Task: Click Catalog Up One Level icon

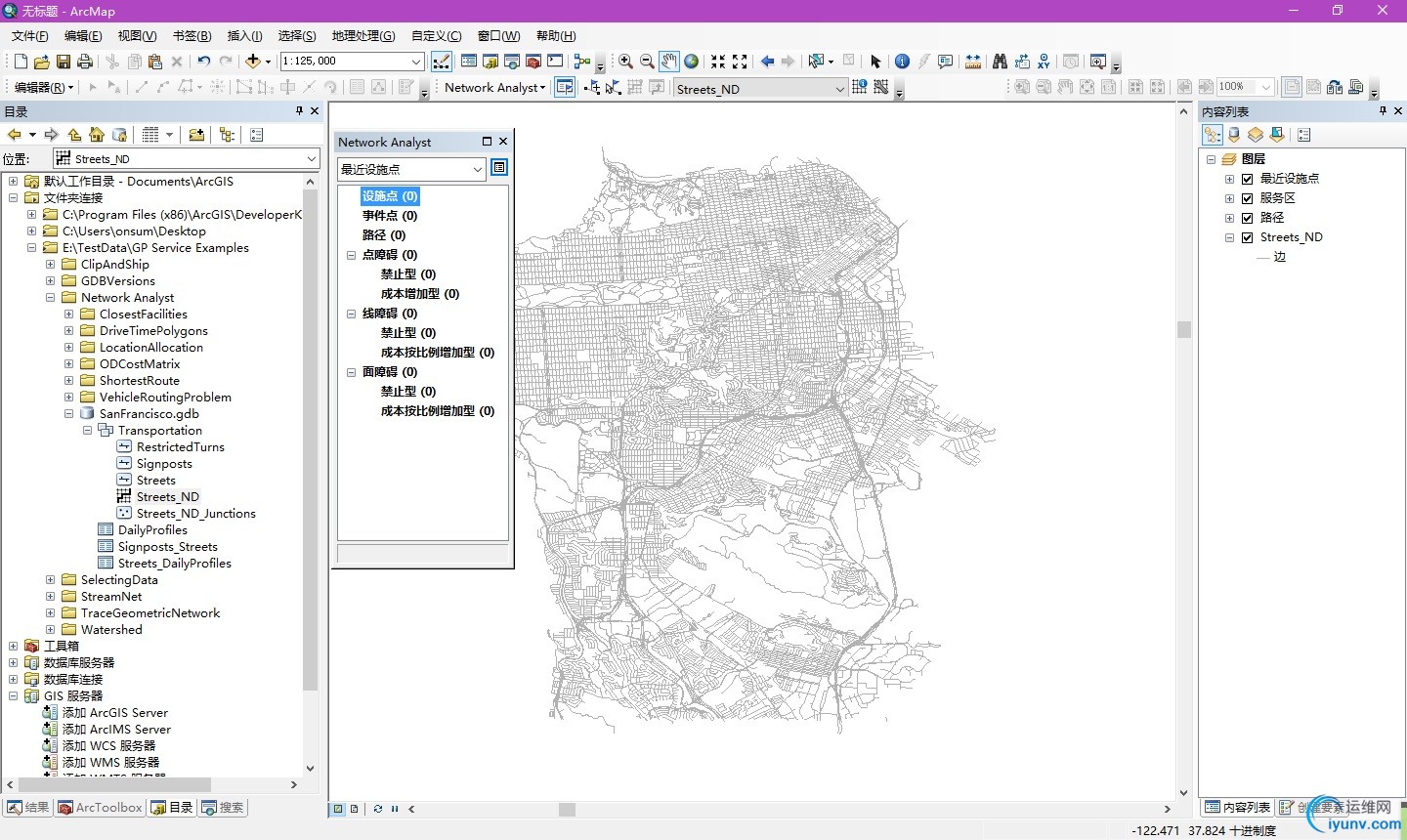Action: [75, 135]
